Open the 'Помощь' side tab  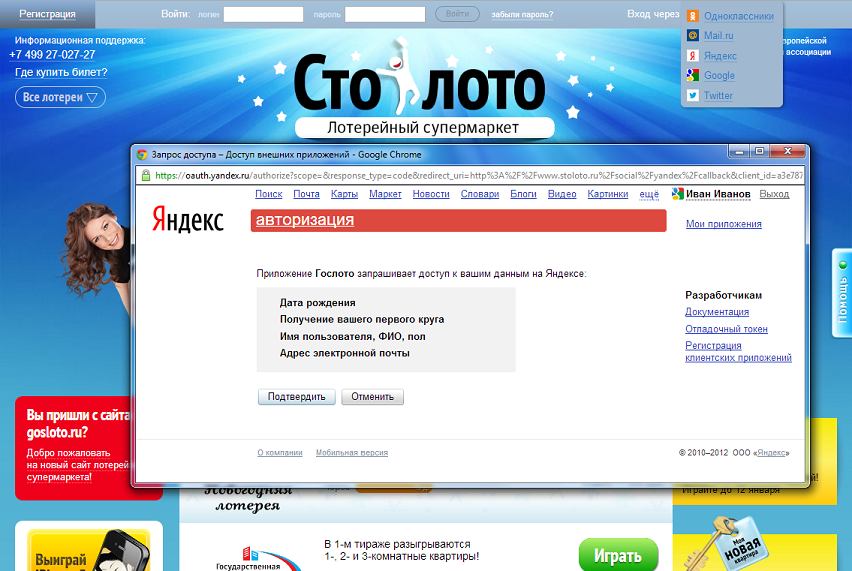pyautogui.click(x=842, y=293)
